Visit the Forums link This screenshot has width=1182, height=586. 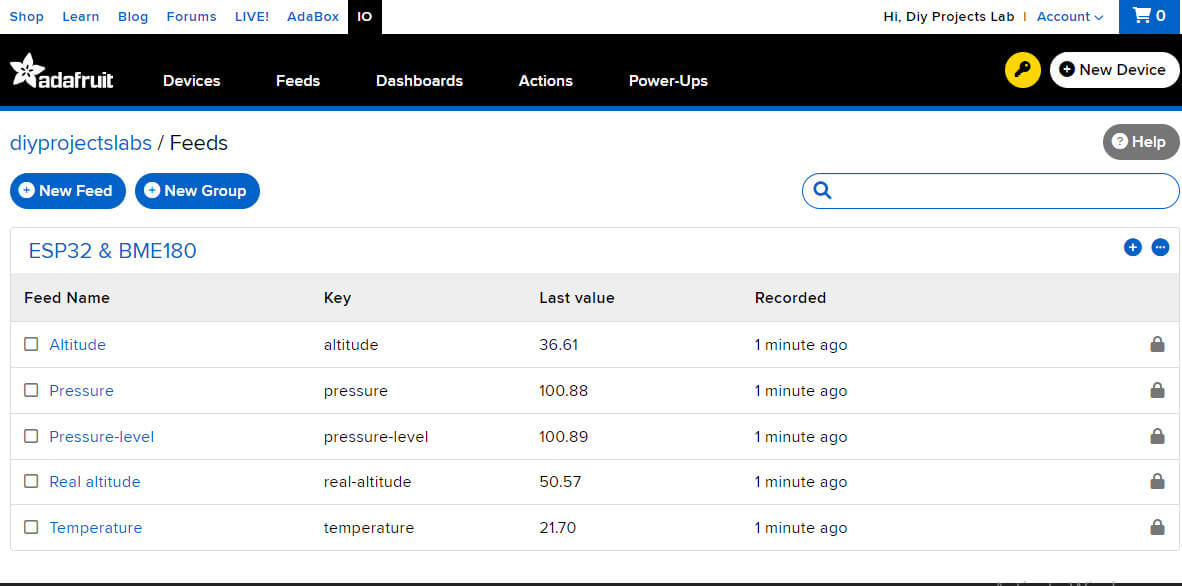[x=191, y=17]
